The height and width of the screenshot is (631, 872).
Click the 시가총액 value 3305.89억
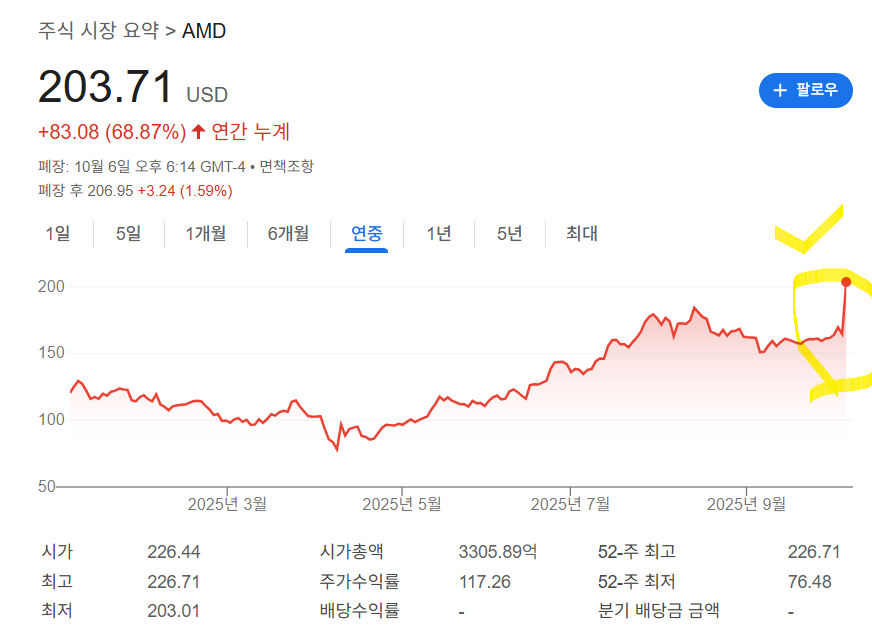pos(498,551)
